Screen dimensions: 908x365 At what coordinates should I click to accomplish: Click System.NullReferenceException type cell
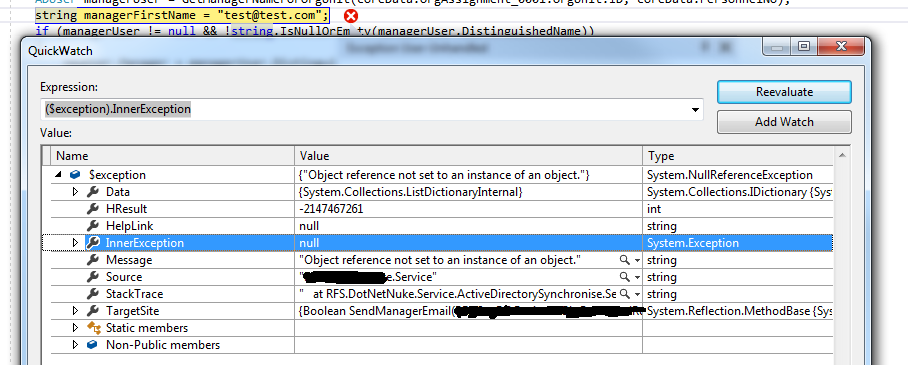tap(738, 175)
